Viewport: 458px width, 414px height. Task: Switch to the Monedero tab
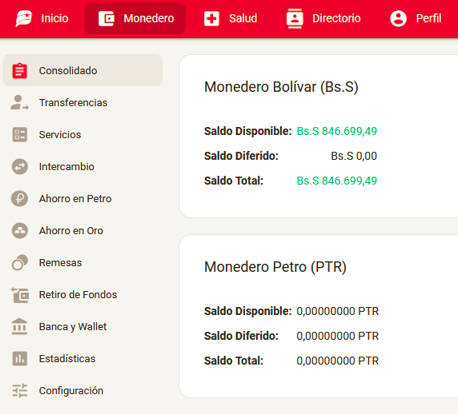[135, 18]
